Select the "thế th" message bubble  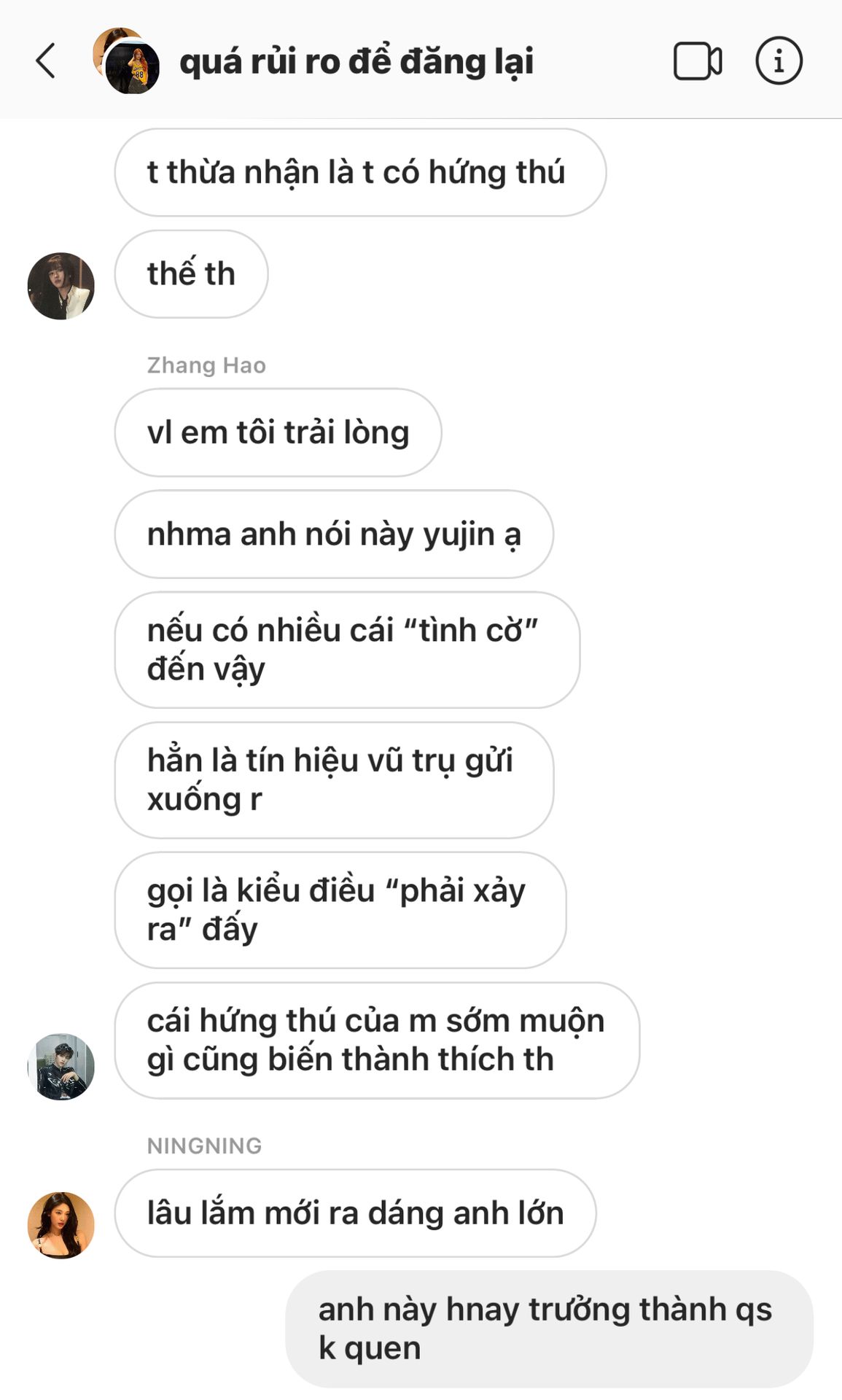click(x=191, y=274)
